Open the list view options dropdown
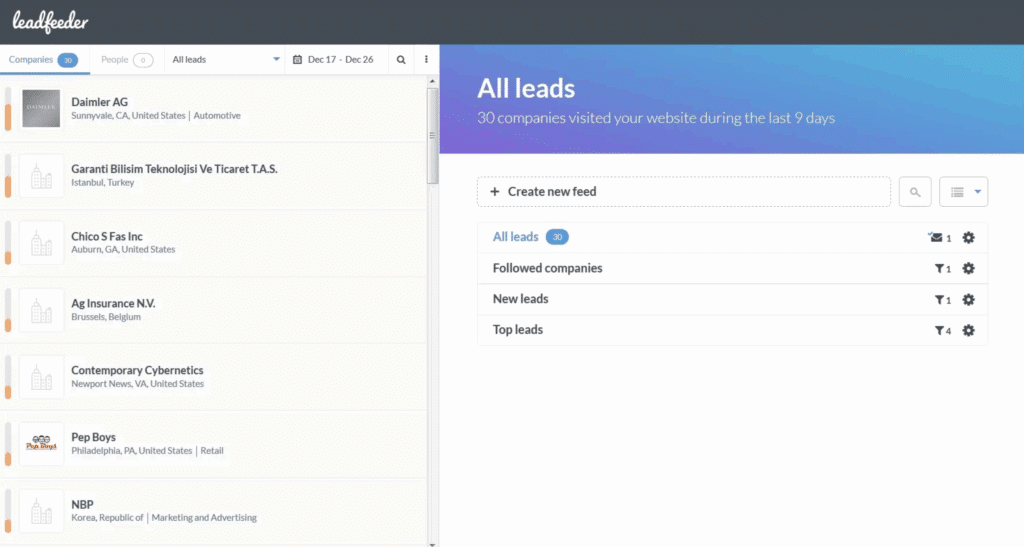This screenshot has width=1024, height=547. (963, 192)
